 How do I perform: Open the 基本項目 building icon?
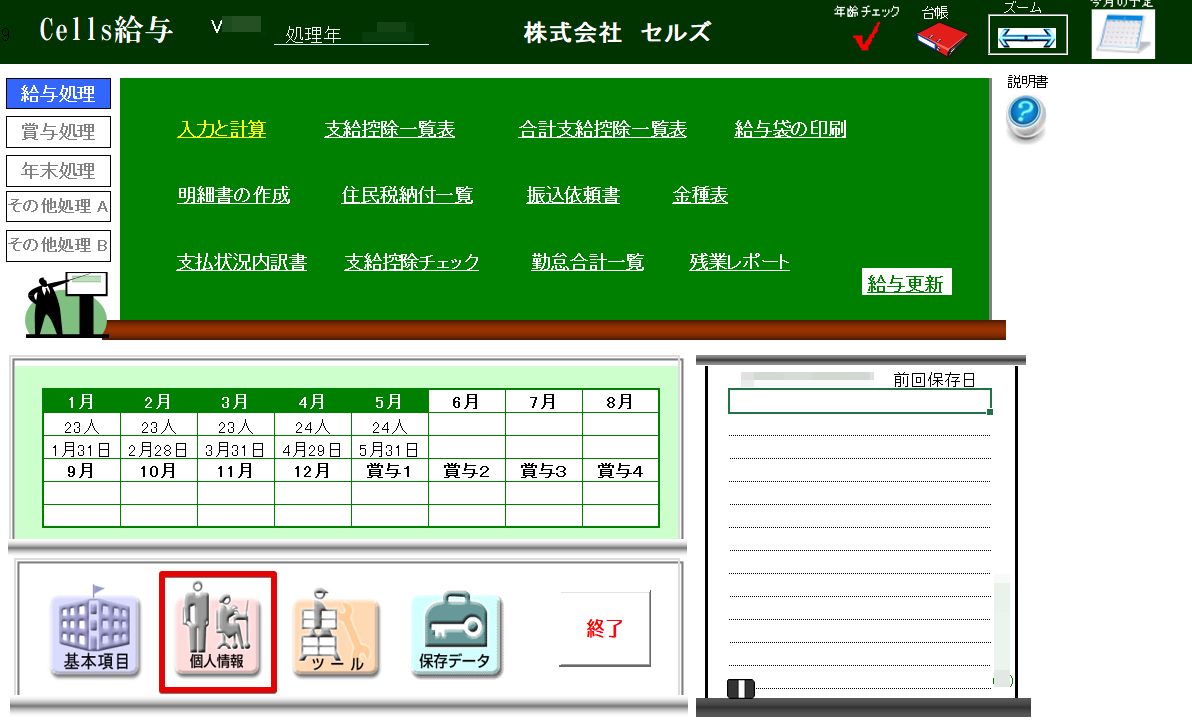point(95,634)
